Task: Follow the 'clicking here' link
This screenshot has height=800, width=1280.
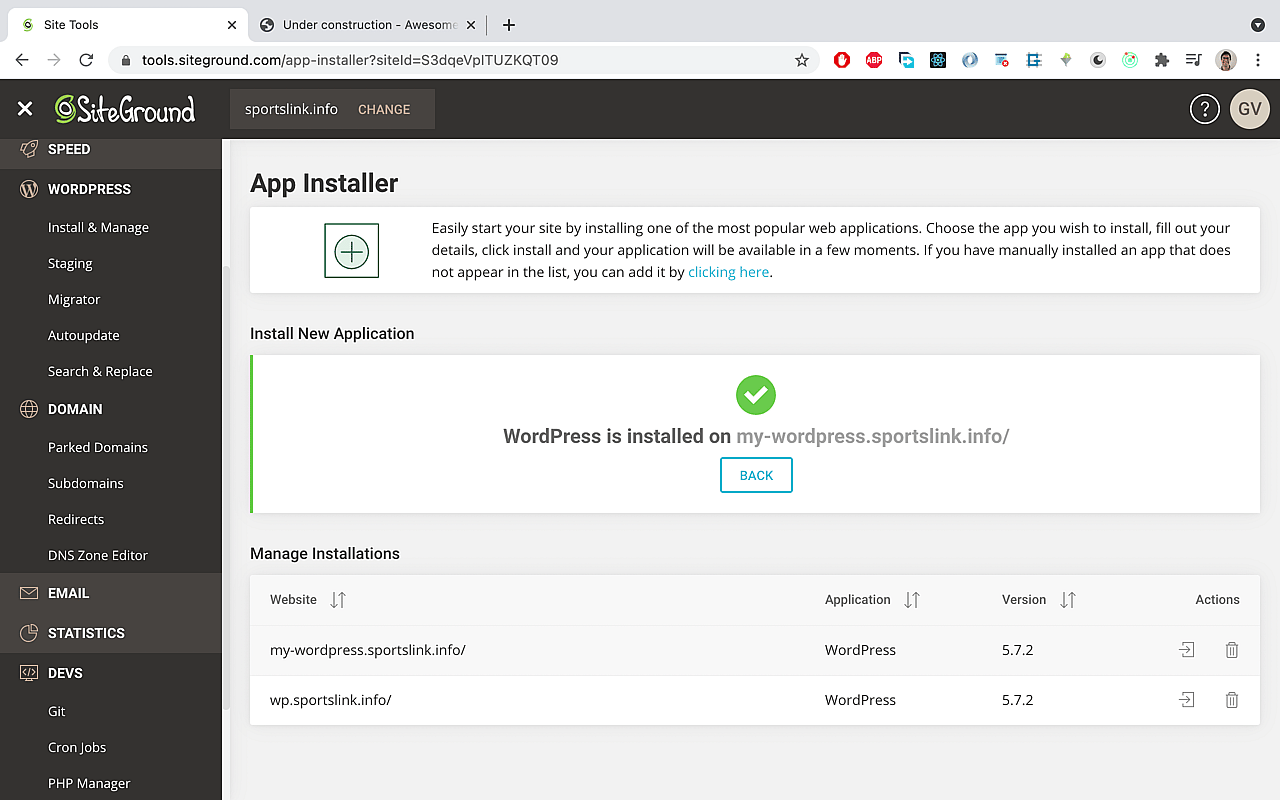Action: click(728, 272)
